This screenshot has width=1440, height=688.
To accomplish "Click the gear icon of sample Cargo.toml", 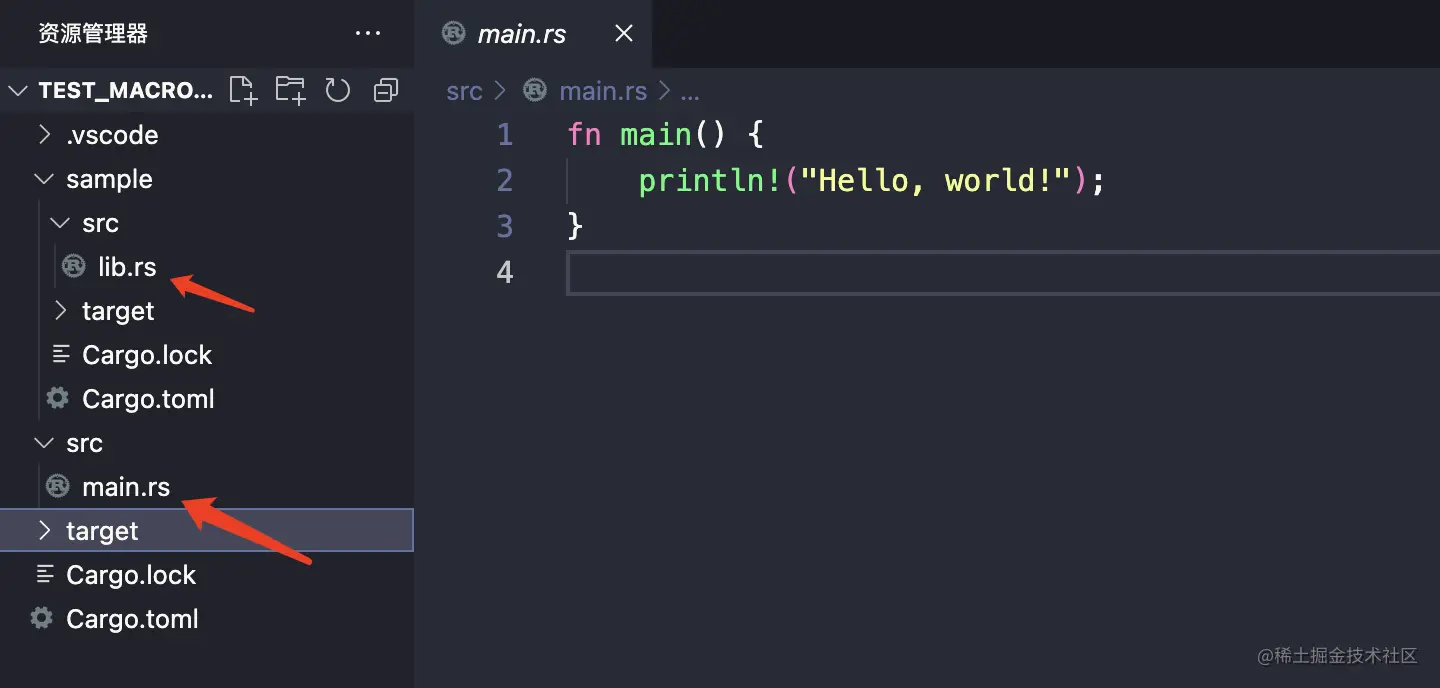I will pyautogui.click(x=58, y=398).
